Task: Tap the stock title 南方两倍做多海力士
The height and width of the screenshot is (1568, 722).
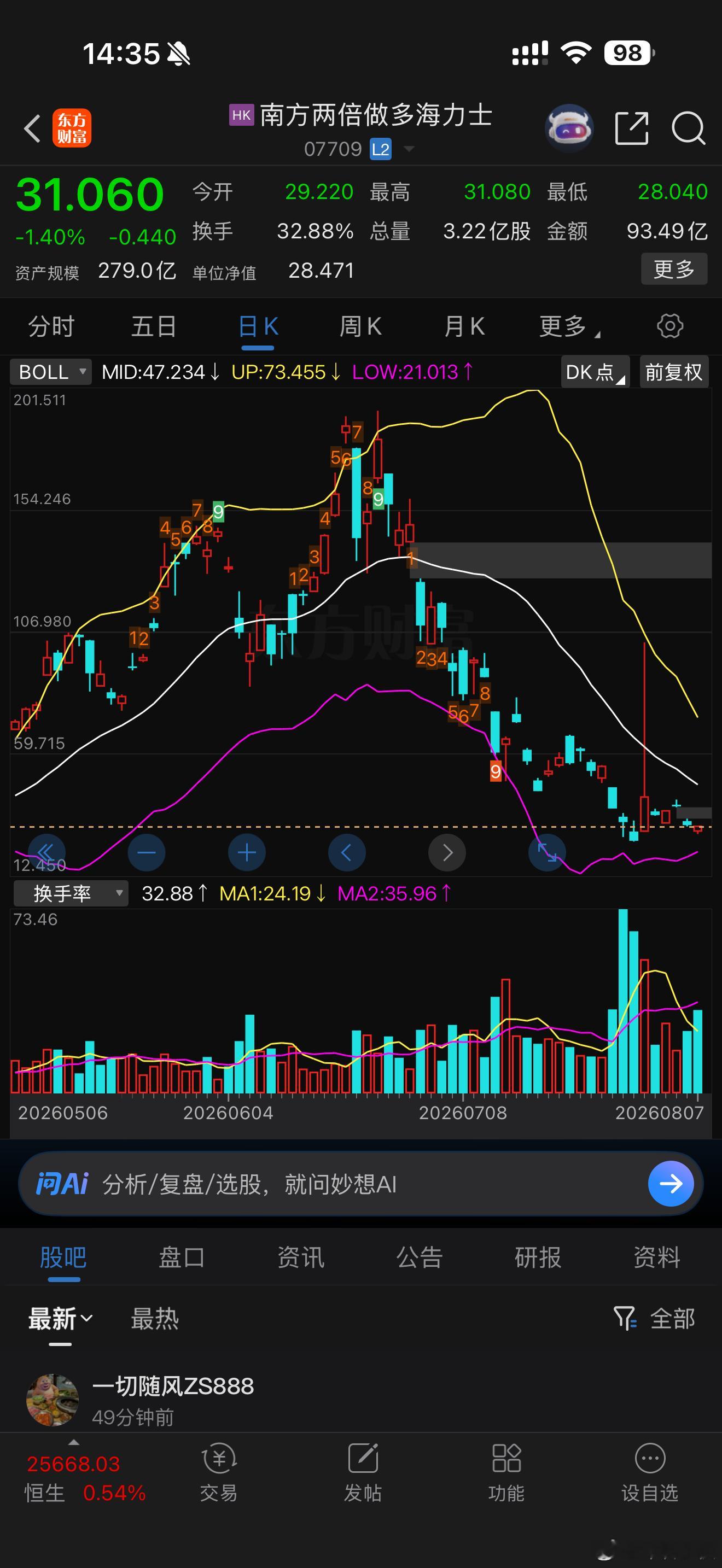Action: click(x=376, y=115)
